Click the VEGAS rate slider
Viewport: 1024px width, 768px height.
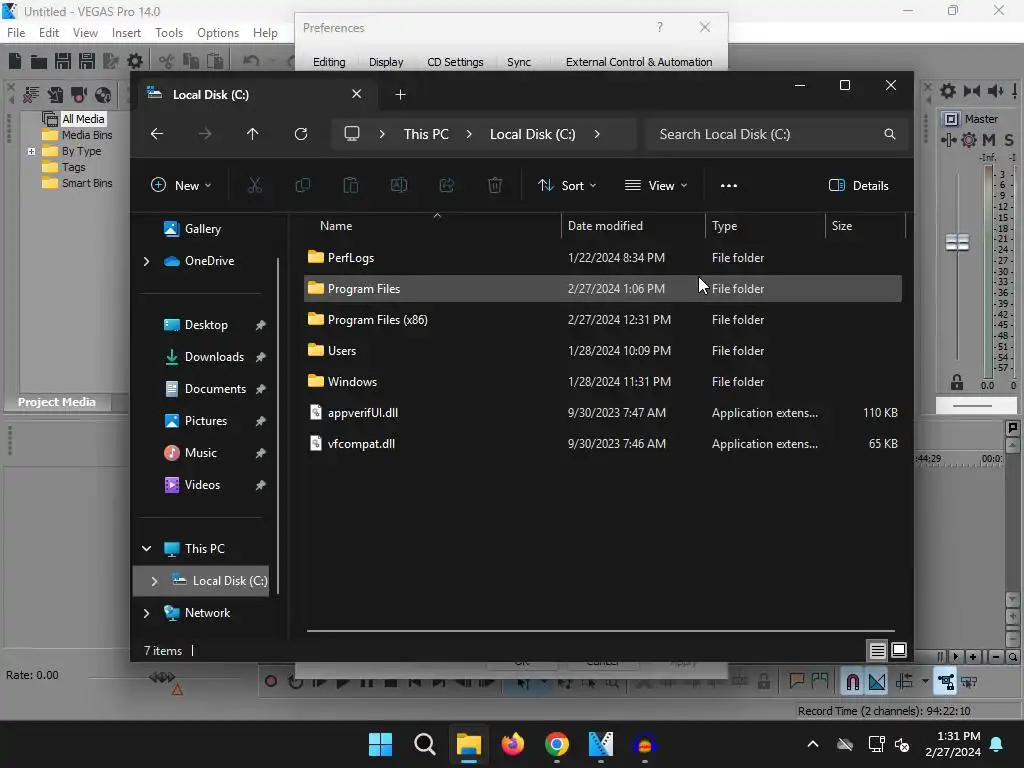[x=162, y=678]
